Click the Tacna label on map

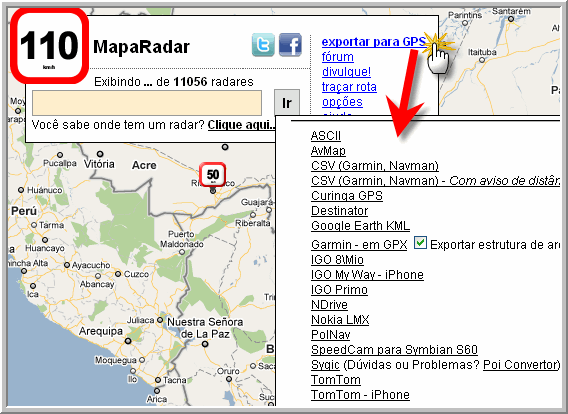pos(174,380)
